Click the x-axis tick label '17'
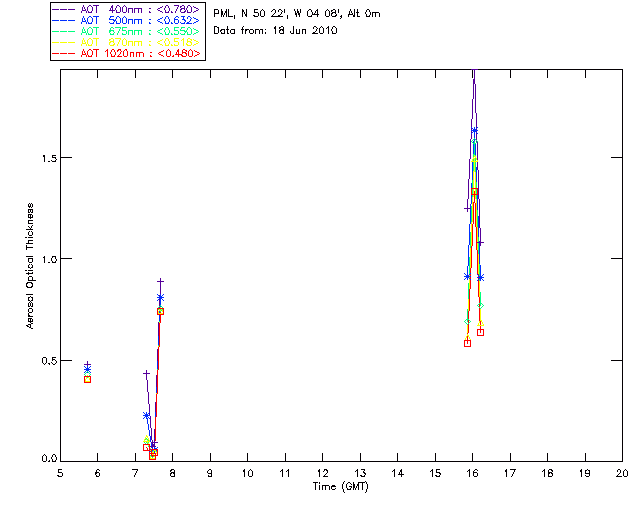640x512 pixels. click(510, 474)
